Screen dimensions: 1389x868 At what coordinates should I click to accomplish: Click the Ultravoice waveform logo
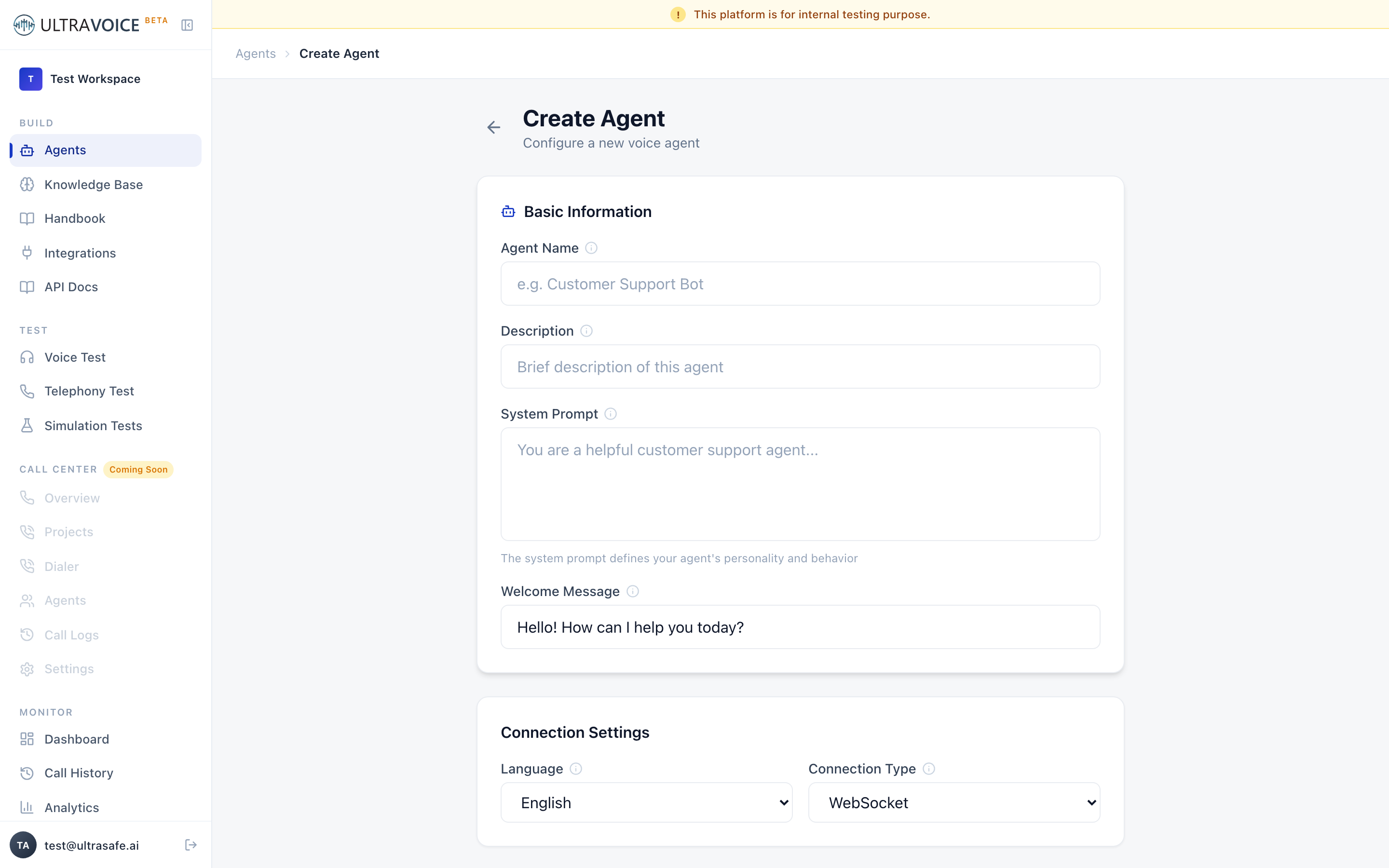pyautogui.click(x=24, y=25)
